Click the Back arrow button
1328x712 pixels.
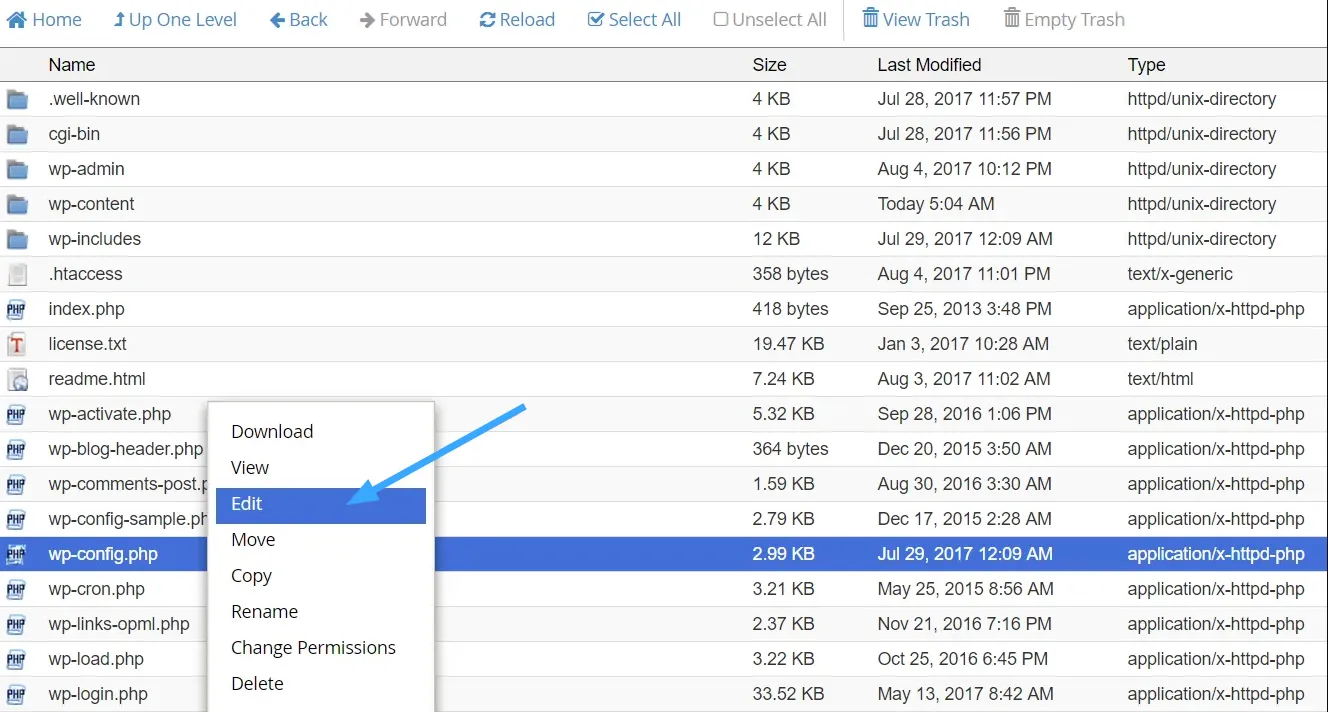tap(299, 19)
